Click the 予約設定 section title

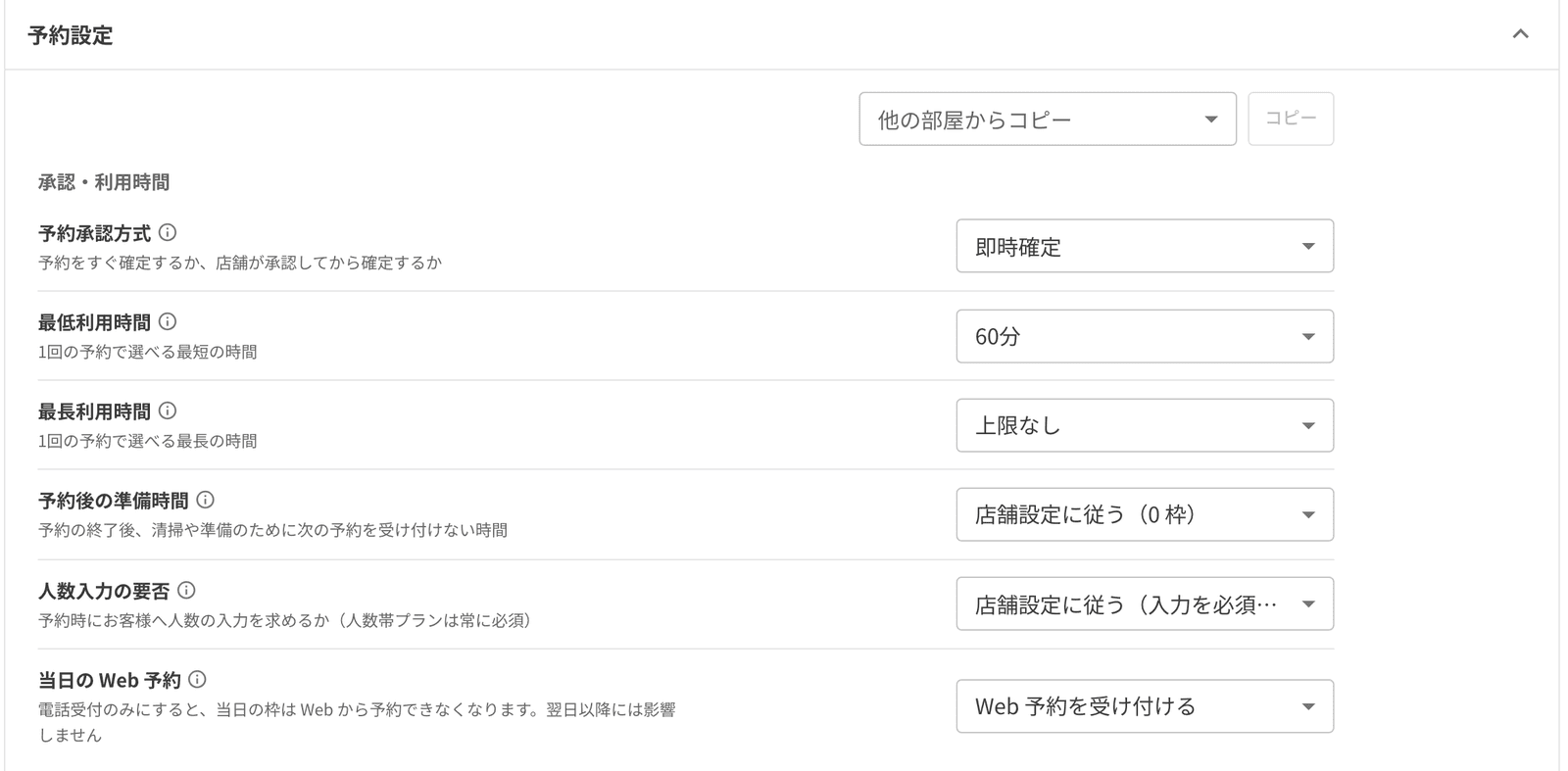click(71, 35)
